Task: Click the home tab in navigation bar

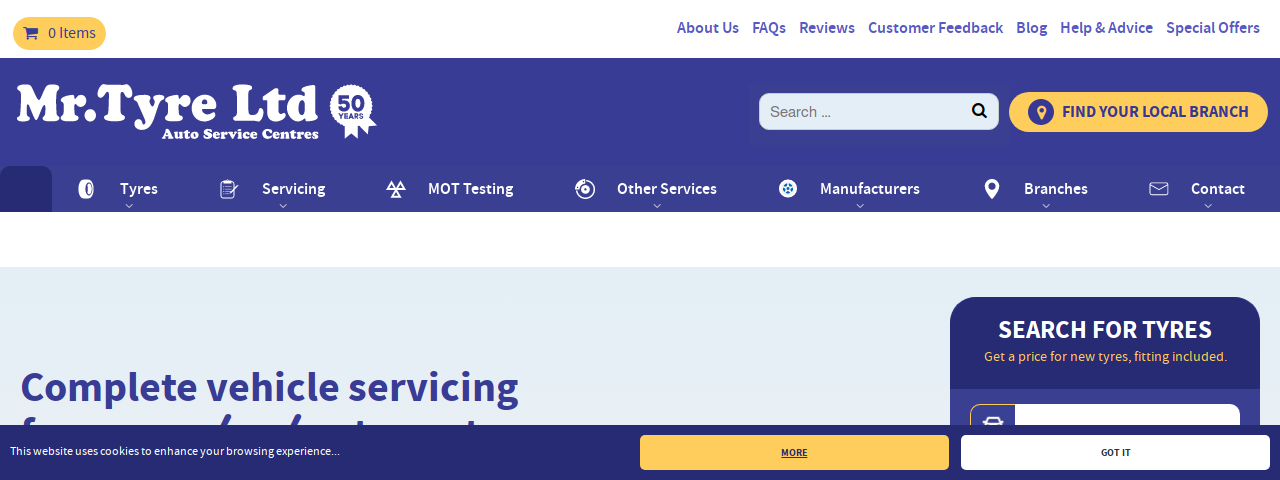Action: point(26,189)
